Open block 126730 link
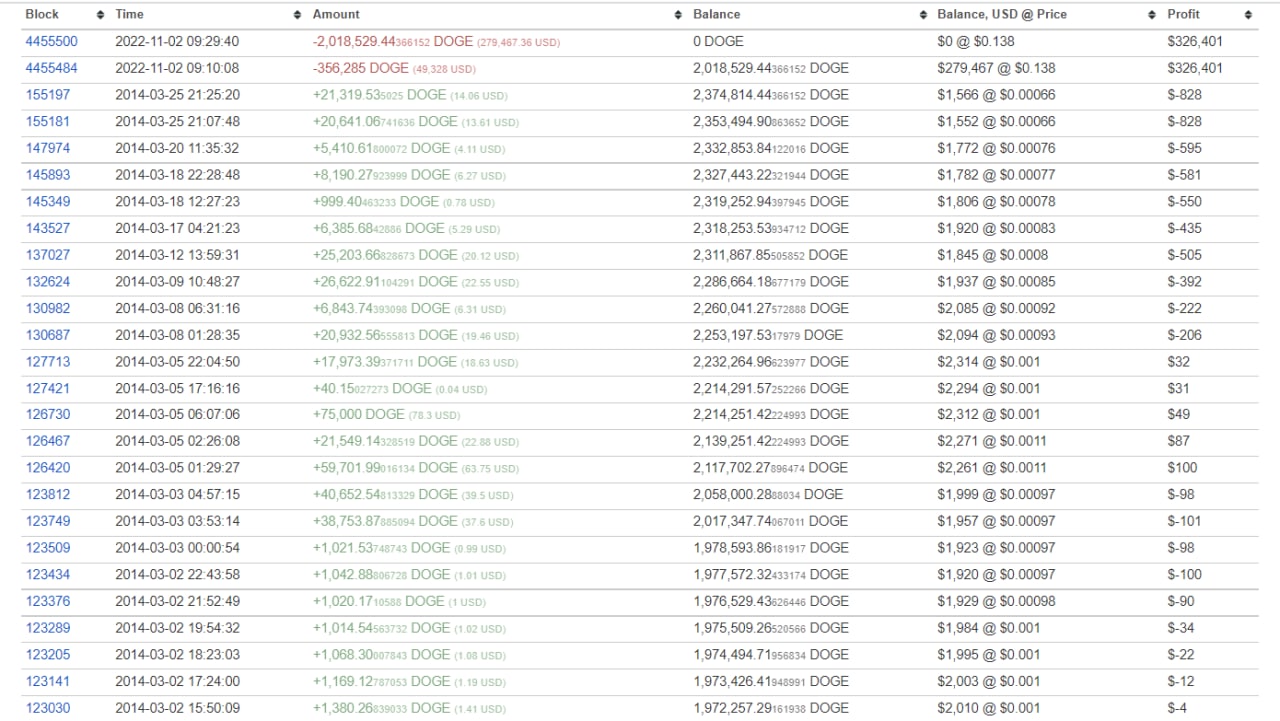Image resolution: width=1280 pixels, height=721 pixels. click(48, 415)
